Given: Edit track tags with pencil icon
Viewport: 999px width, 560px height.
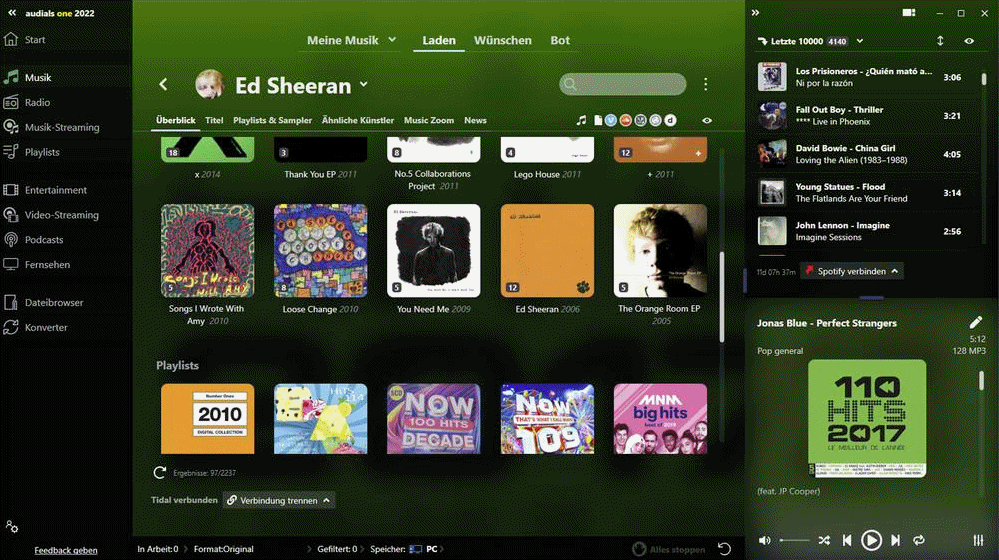Looking at the screenshot, I should pos(975,322).
